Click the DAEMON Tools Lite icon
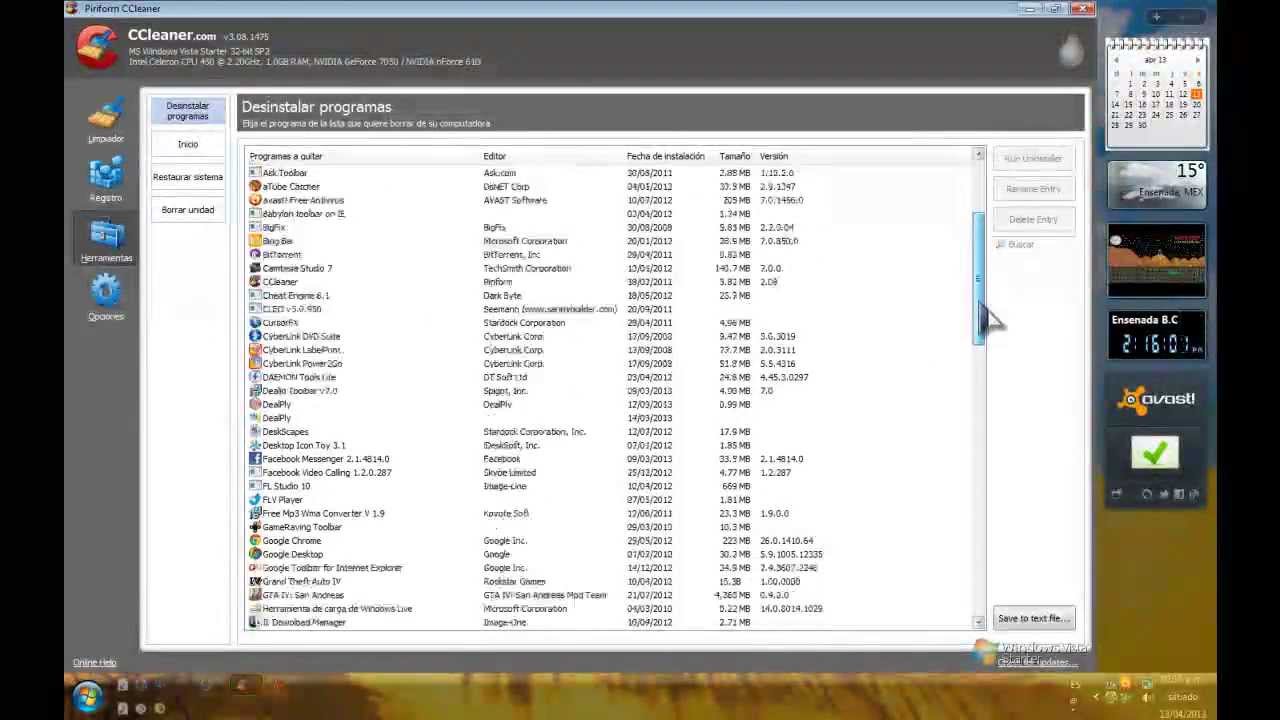The image size is (1280, 720). click(x=255, y=377)
